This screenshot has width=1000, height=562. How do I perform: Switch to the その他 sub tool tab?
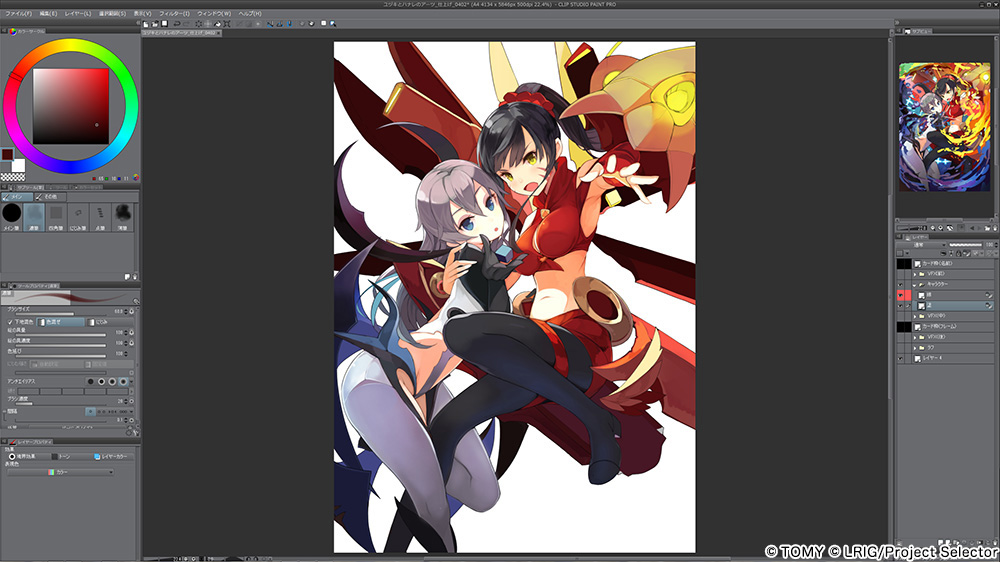[x=48, y=197]
